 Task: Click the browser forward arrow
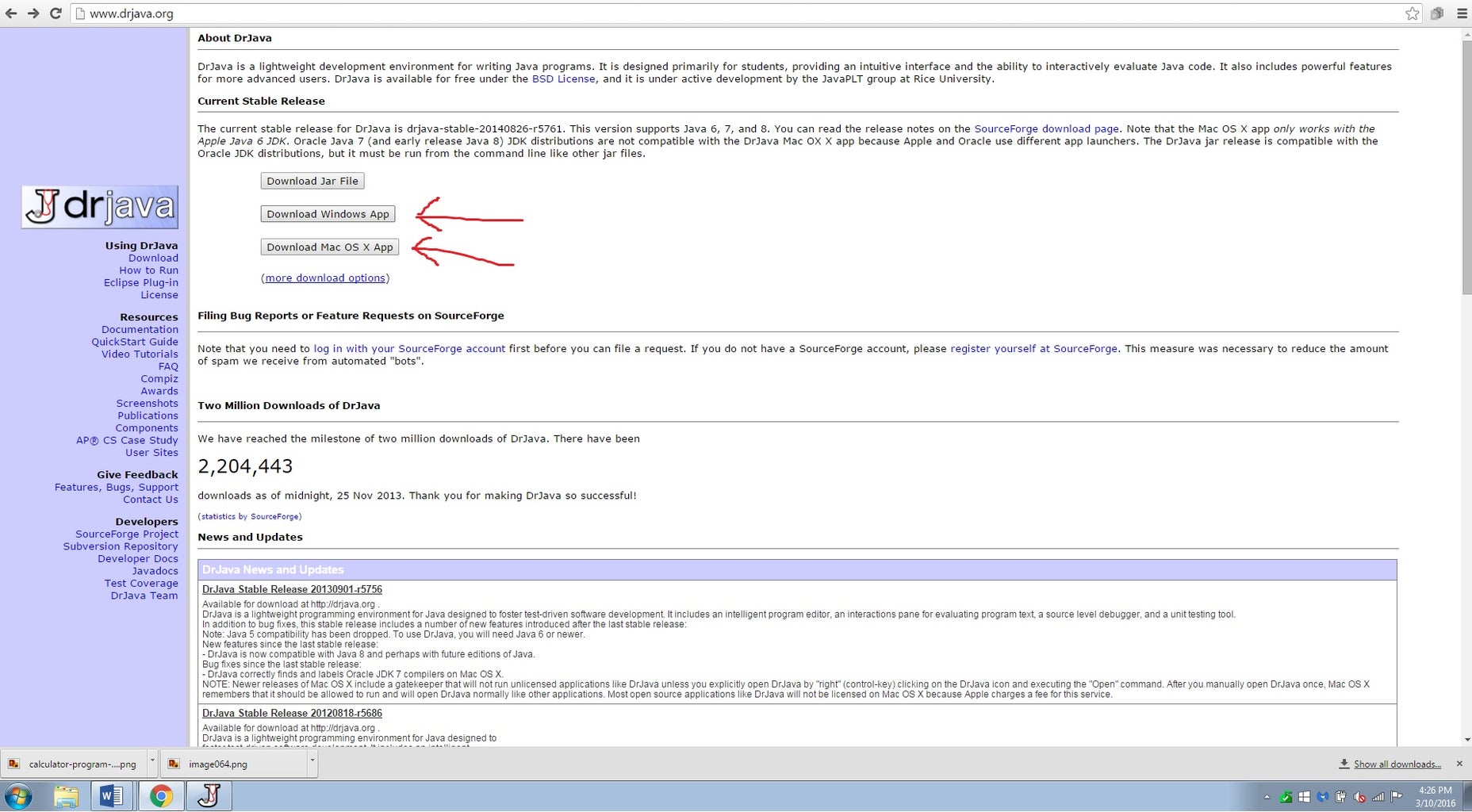tap(33, 13)
